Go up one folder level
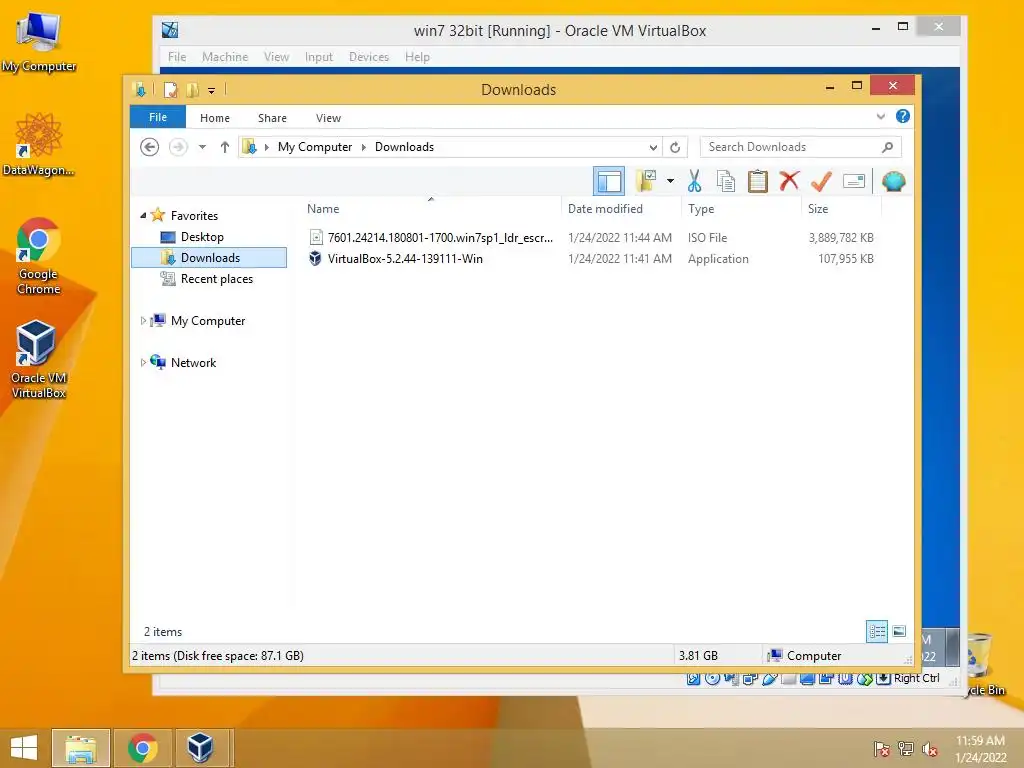This screenshot has height=768, width=1024. click(225, 147)
